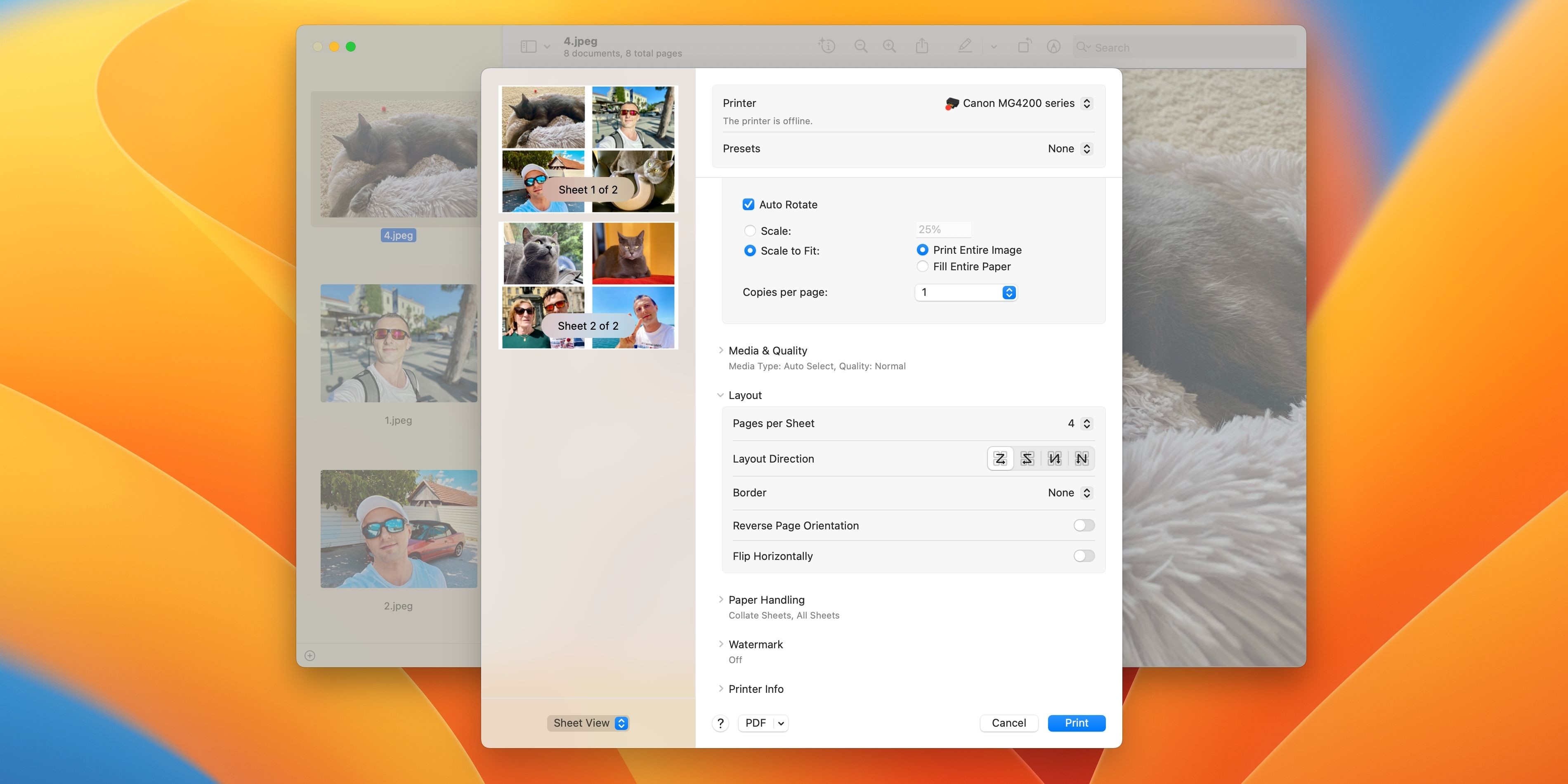This screenshot has width=1568, height=784.
Task: Click the PDF button
Action: pos(756,723)
